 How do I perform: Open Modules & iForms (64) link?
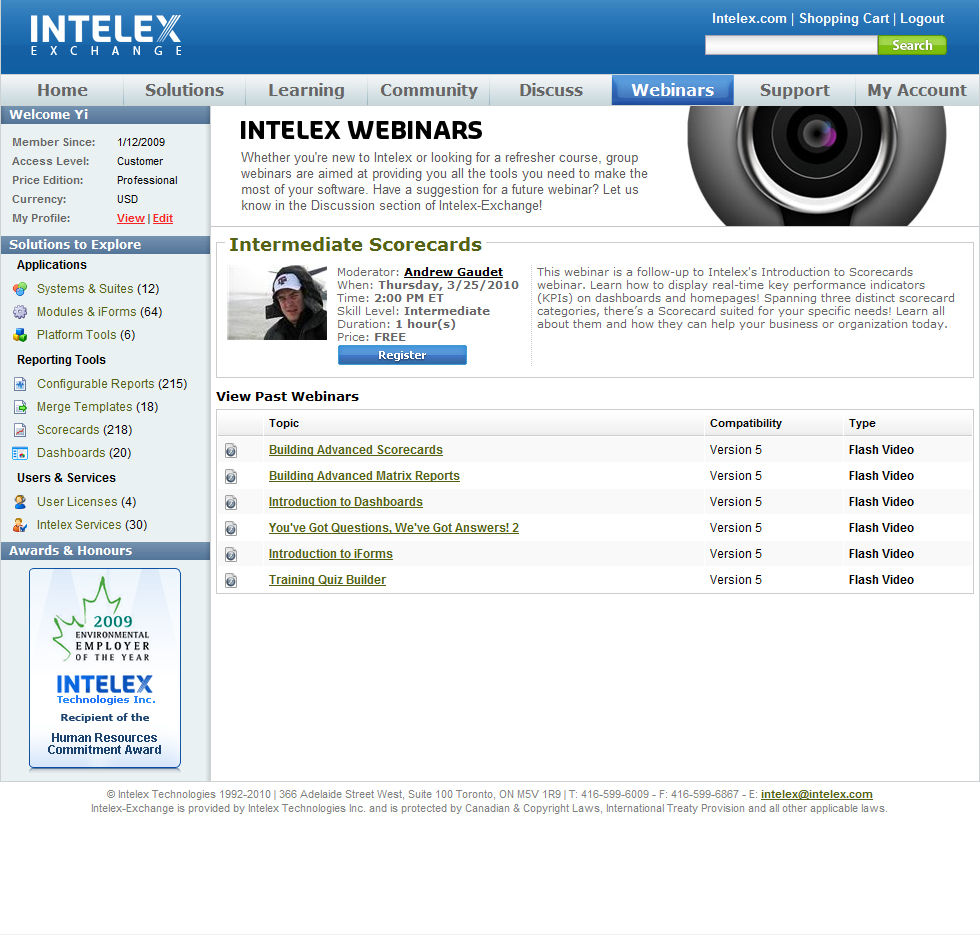click(x=99, y=312)
